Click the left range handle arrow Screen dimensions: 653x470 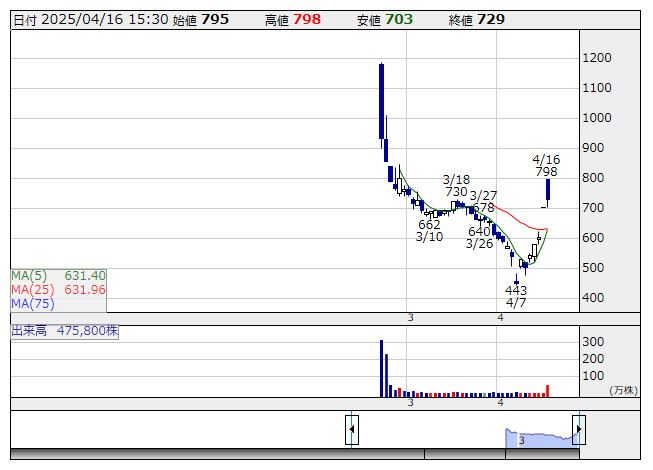point(352,430)
